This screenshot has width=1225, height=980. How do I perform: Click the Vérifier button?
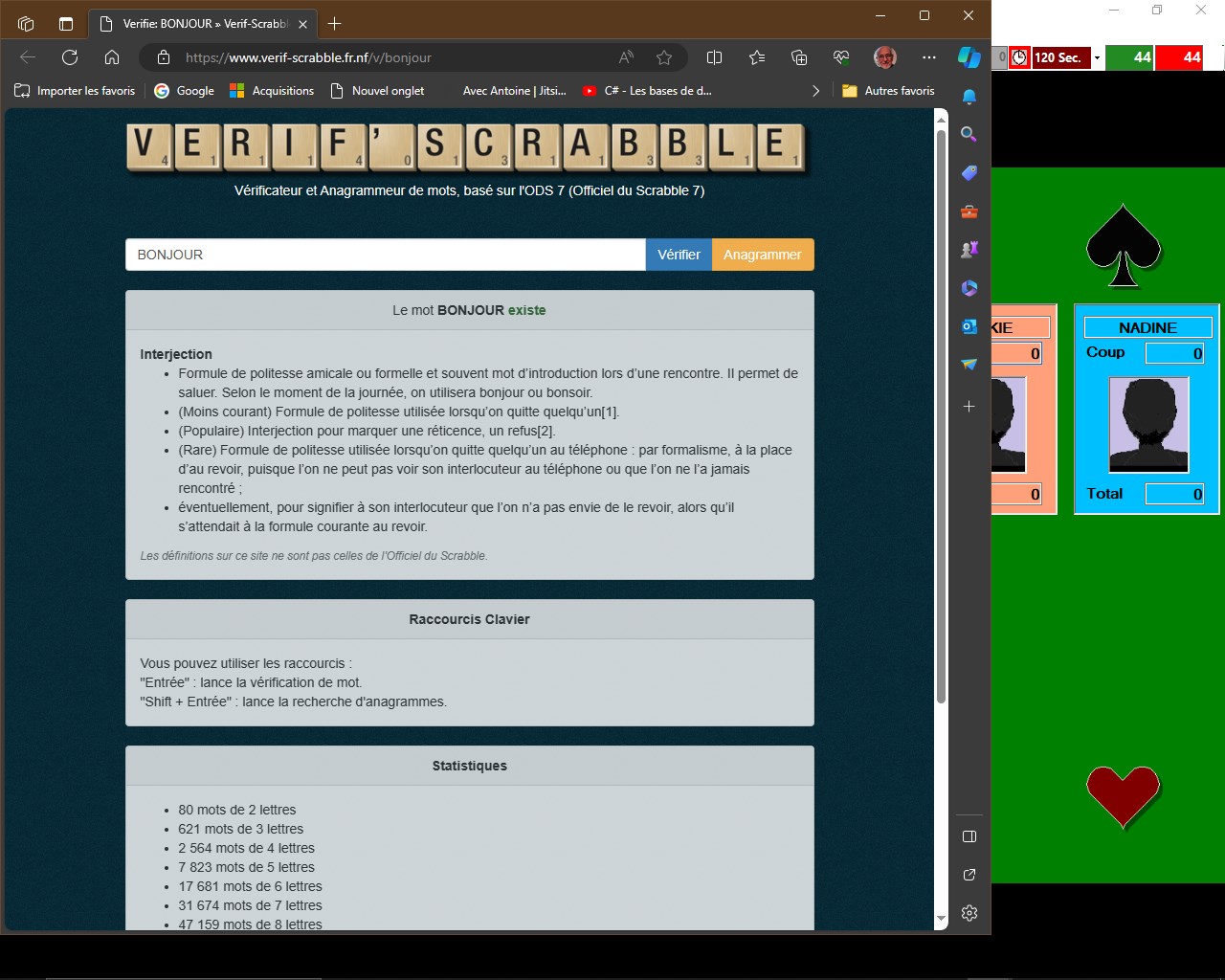point(679,255)
